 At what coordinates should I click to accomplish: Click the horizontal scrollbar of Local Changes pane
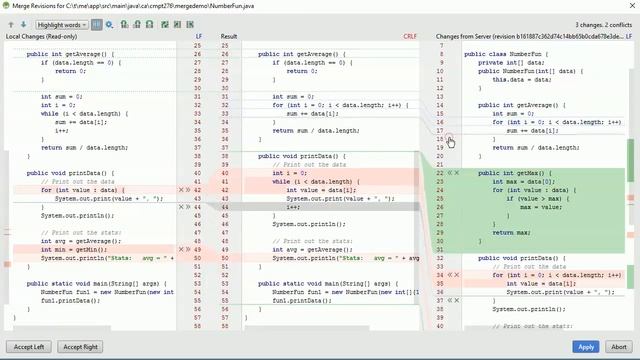[62, 328]
